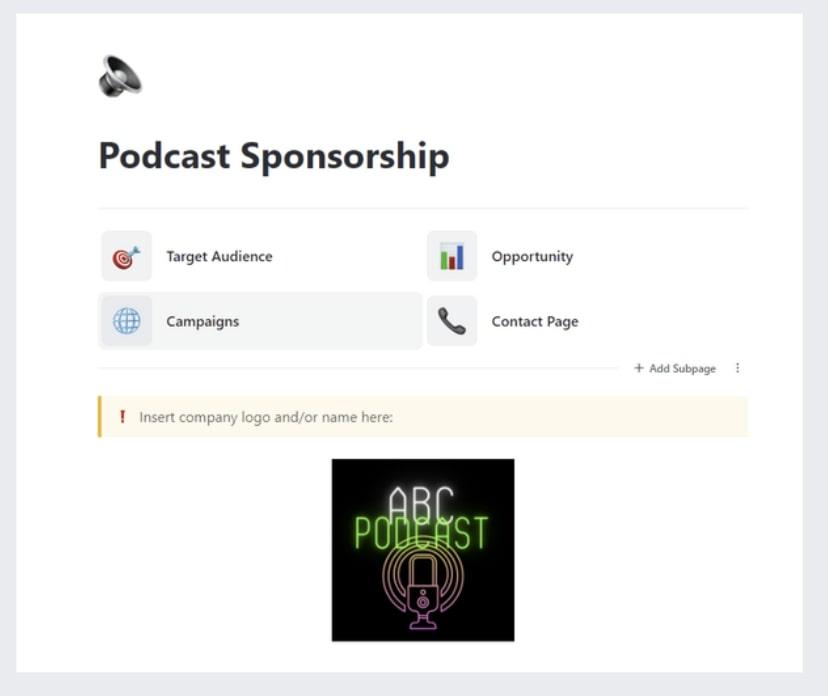
Task: Open the three-dot subpage options menu
Action: point(738,368)
